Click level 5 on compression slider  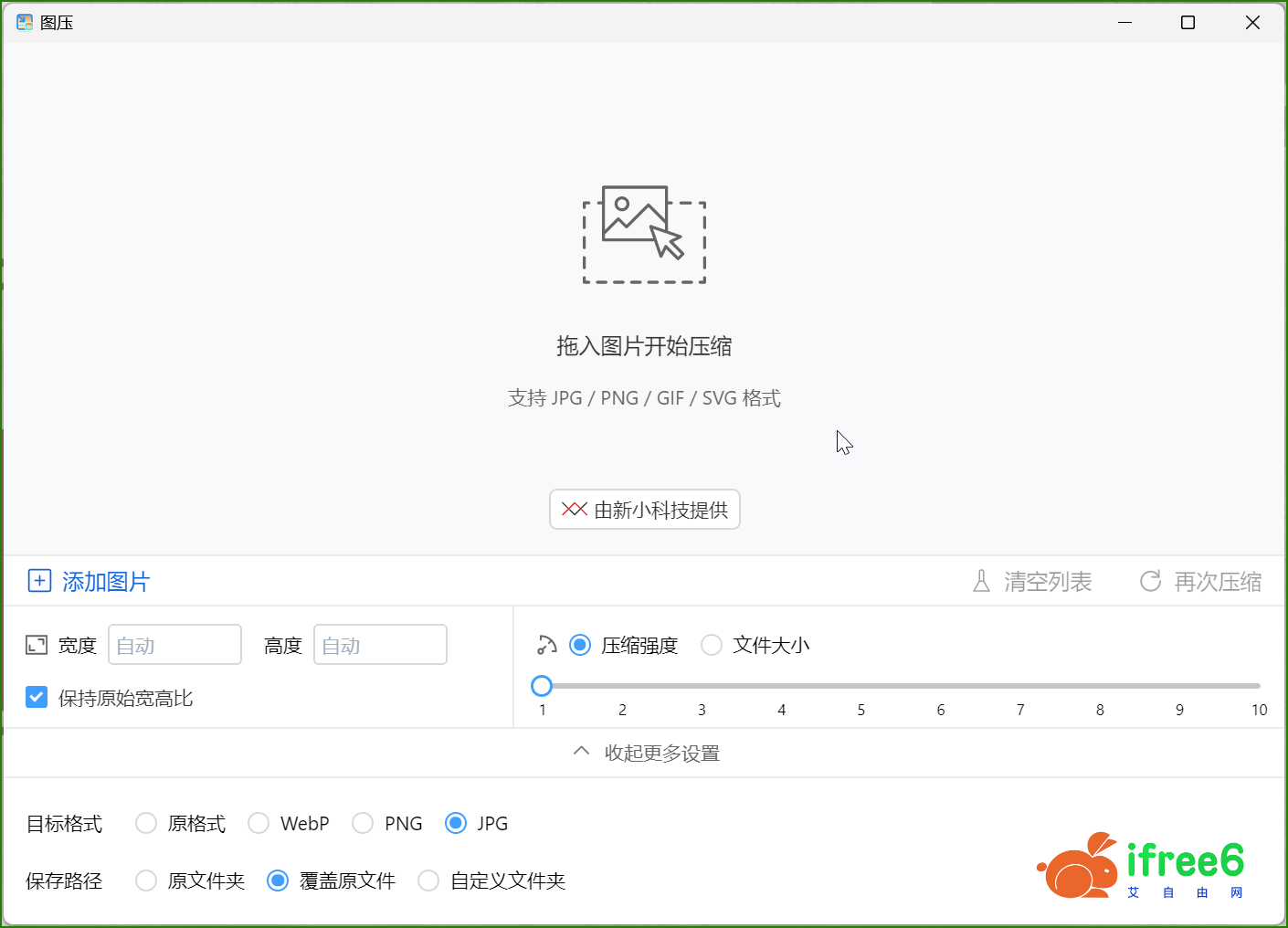[x=860, y=686]
